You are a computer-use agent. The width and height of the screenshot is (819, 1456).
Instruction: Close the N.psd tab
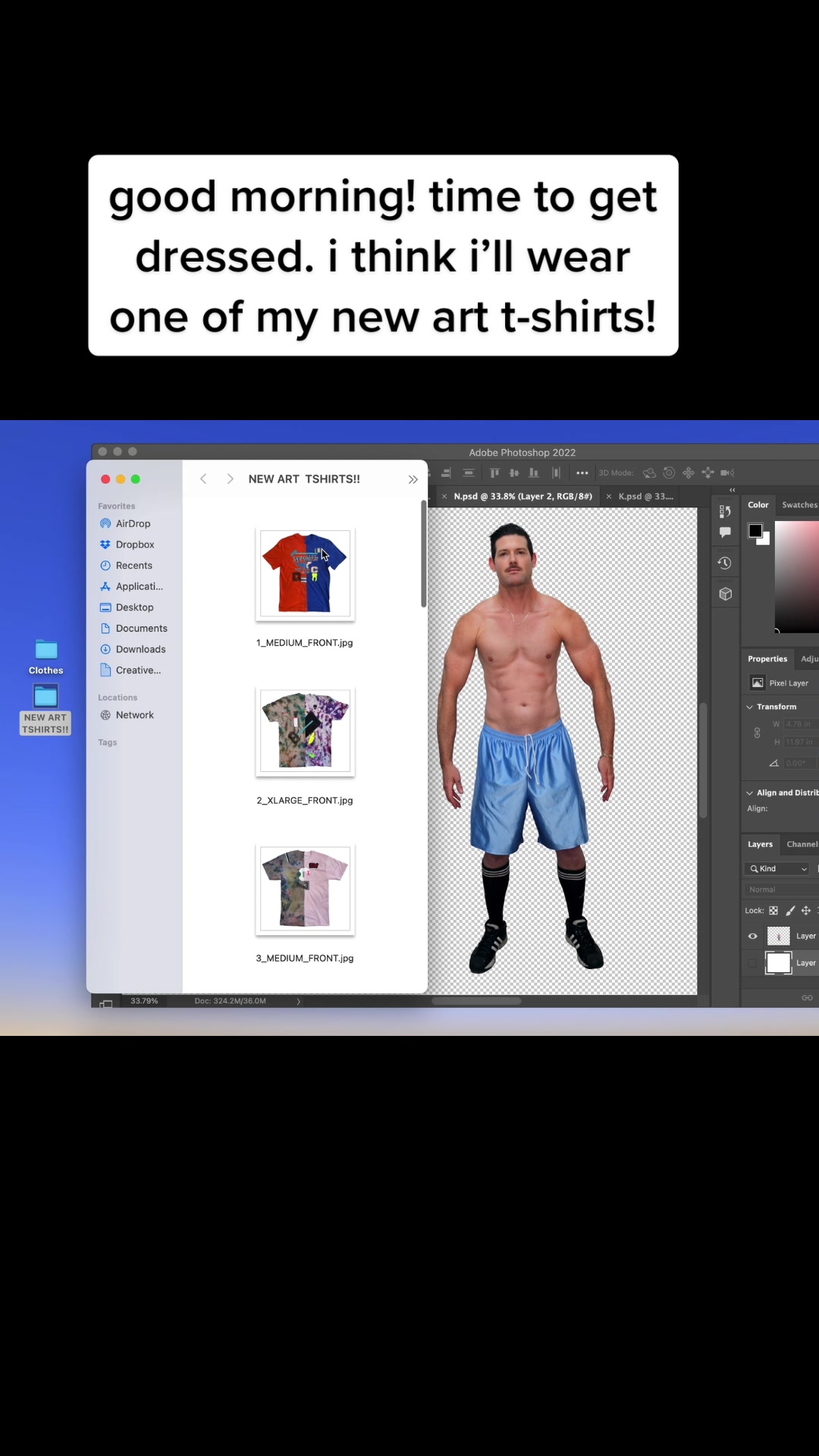[444, 497]
